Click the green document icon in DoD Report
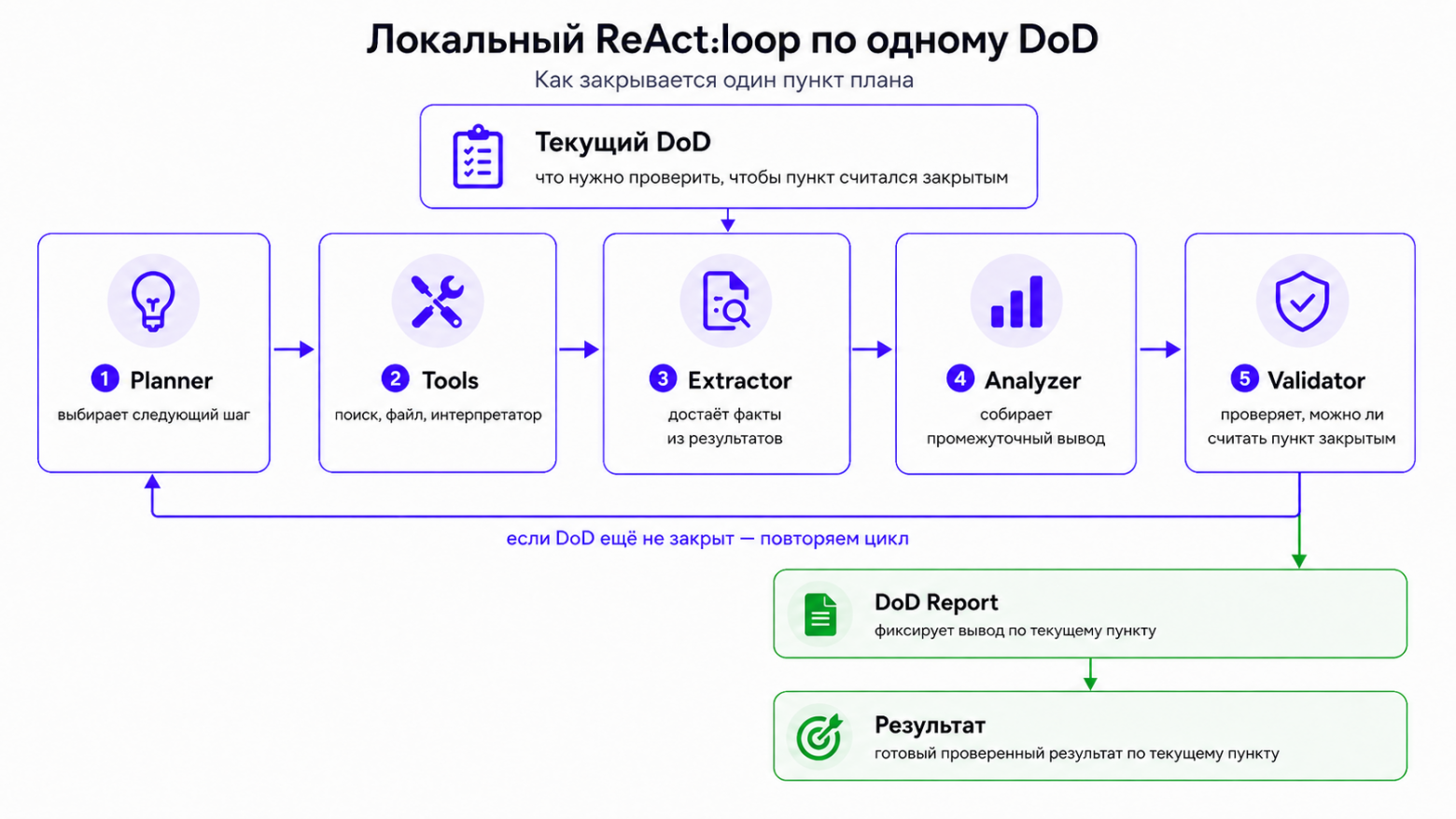 tap(820, 614)
